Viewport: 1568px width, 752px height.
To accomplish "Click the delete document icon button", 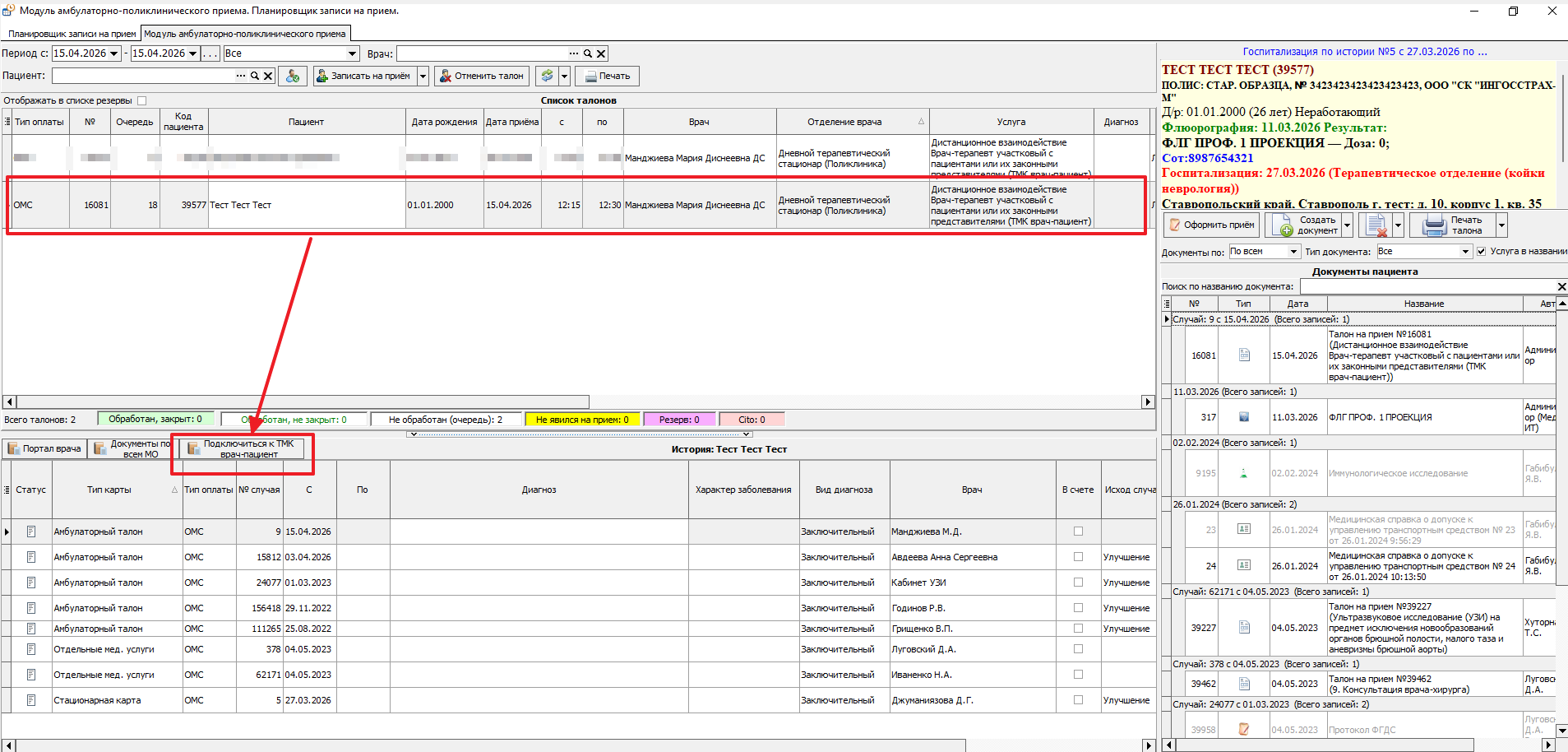I will 1376,225.
